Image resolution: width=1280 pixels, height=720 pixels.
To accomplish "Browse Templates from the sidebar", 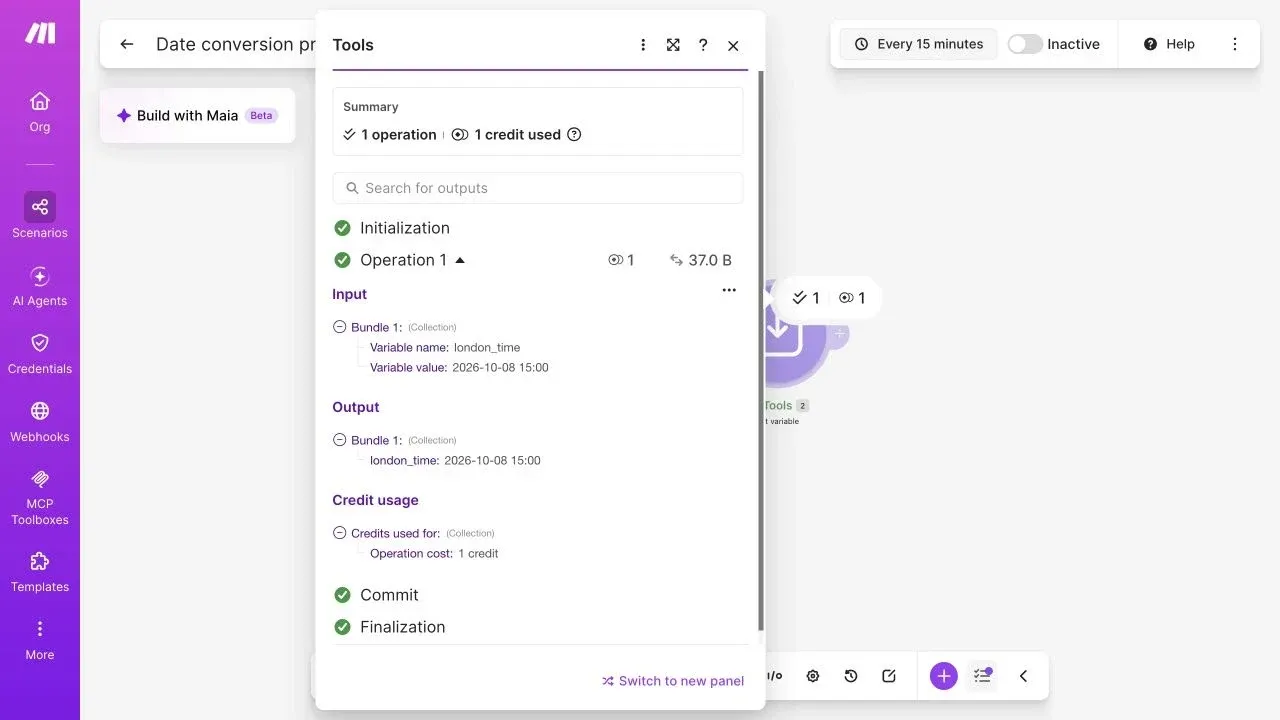I will pyautogui.click(x=40, y=572).
